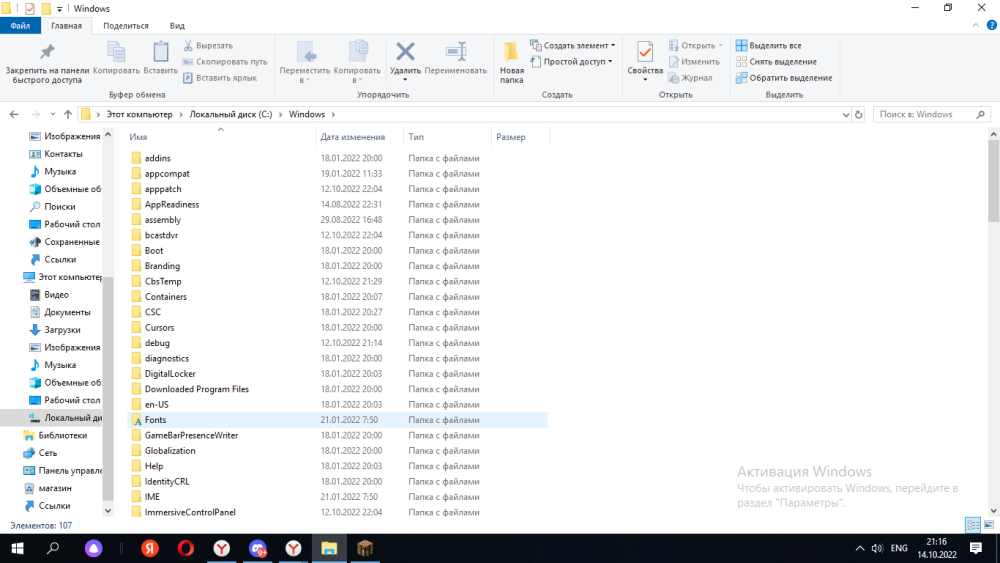Open notification center icon

coord(976,548)
